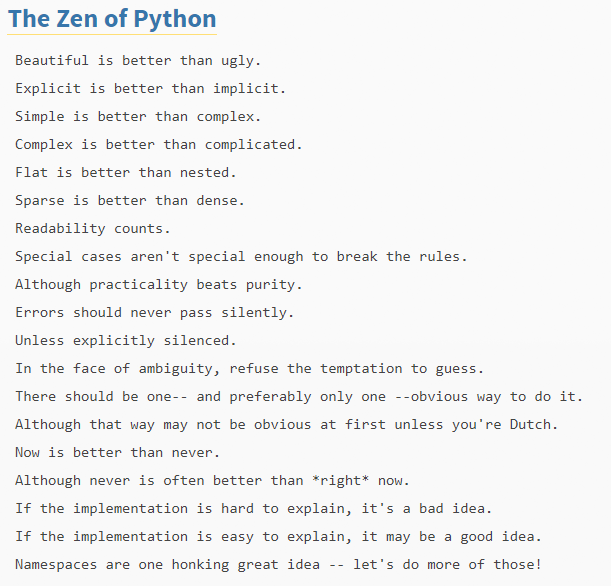Click the line starting "In the face of ambiguity"
The height and width of the screenshot is (586, 611).
click(249, 368)
